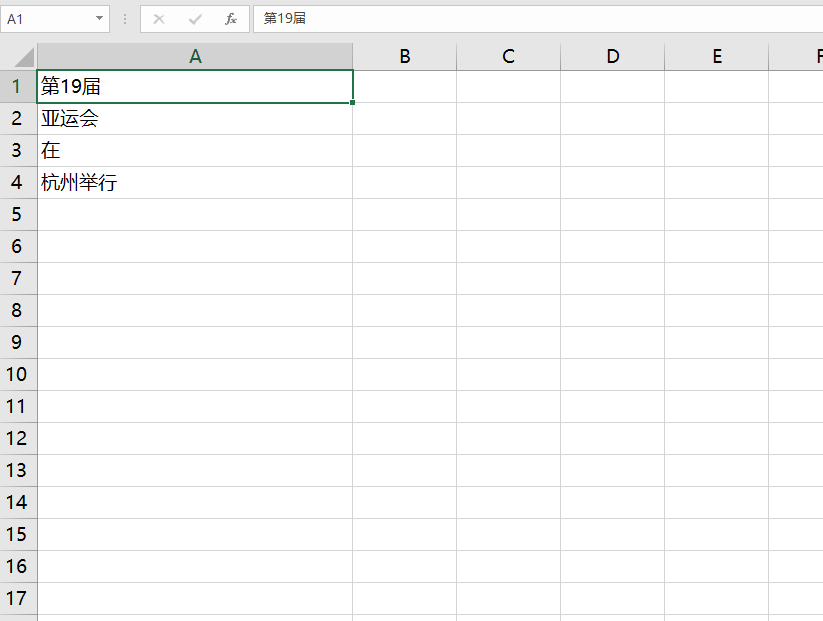Image resolution: width=823 pixels, height=621 pixels.
Task: Click cell containing 亚运会
Action: pyautogui.click(x=195, y=119)
